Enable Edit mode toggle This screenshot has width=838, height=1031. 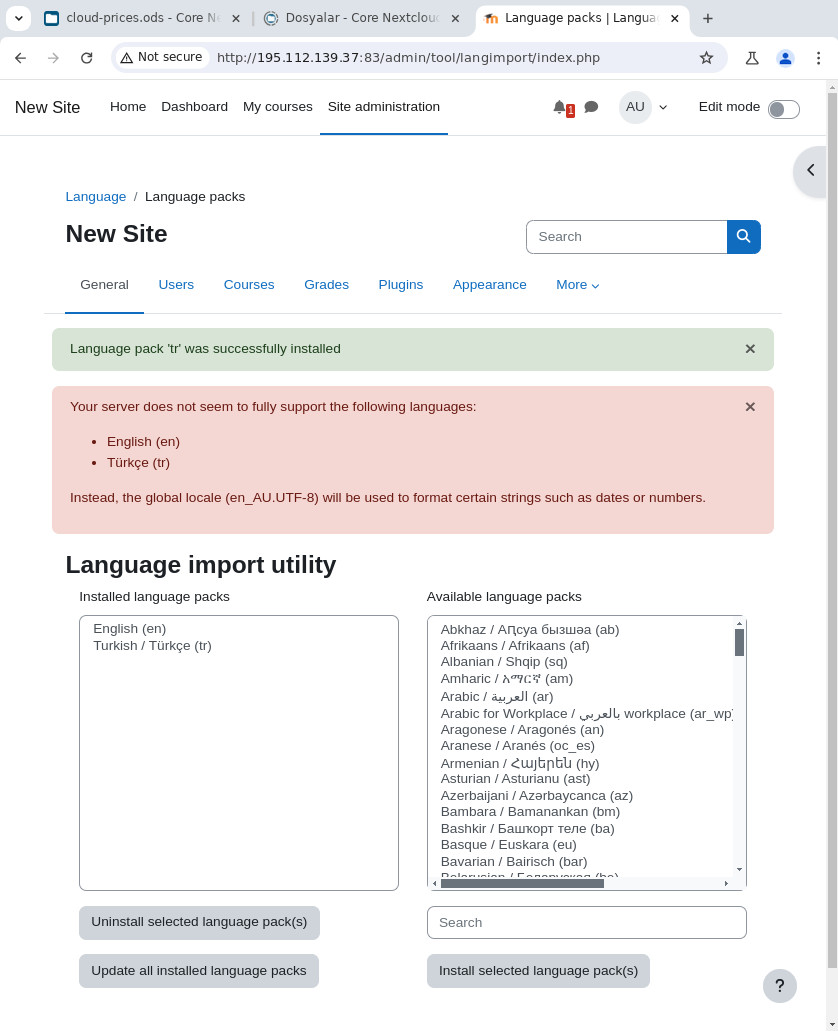[783, 108]
